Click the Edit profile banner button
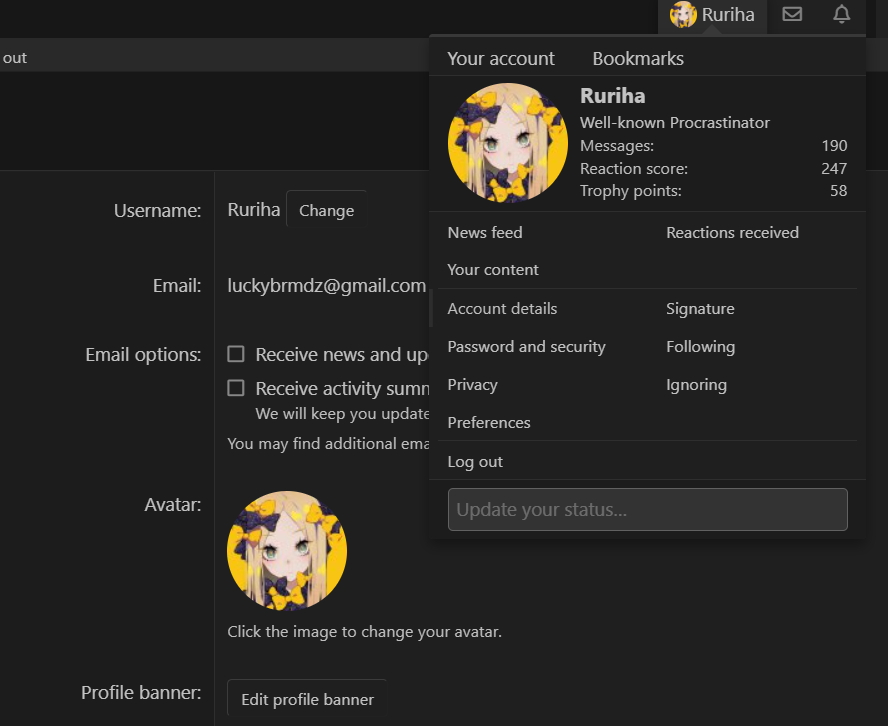This screenshot has width=888, height=726. [307, 699]
